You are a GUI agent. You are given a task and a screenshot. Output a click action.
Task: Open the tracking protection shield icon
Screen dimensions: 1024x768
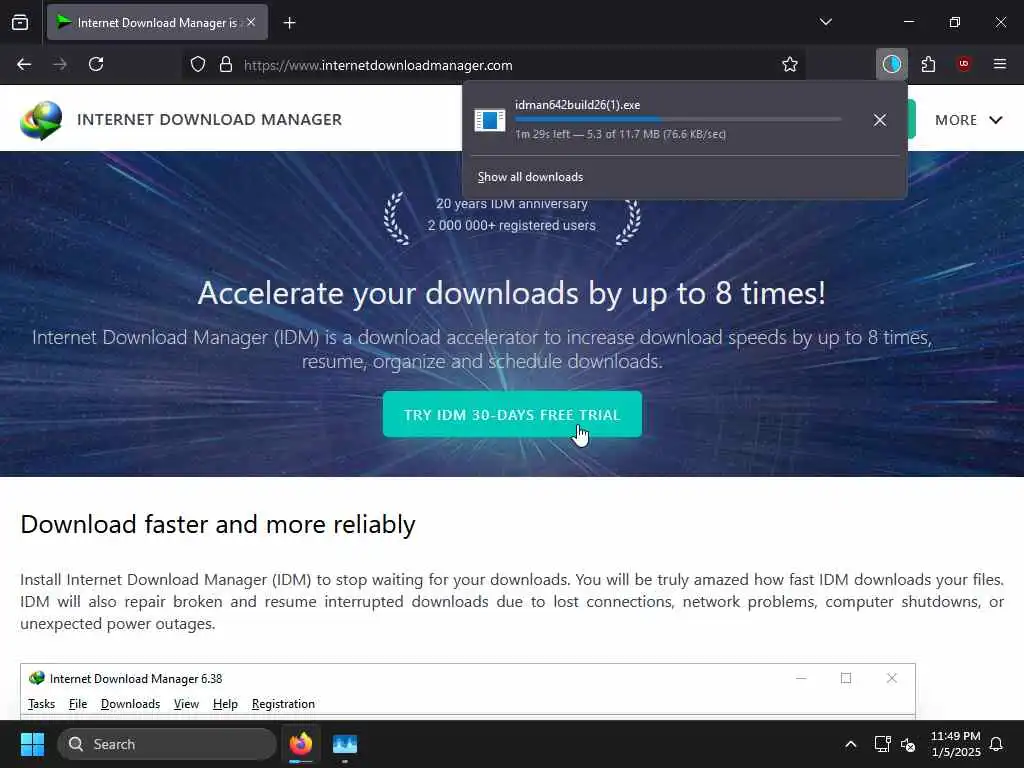point(198,64)
